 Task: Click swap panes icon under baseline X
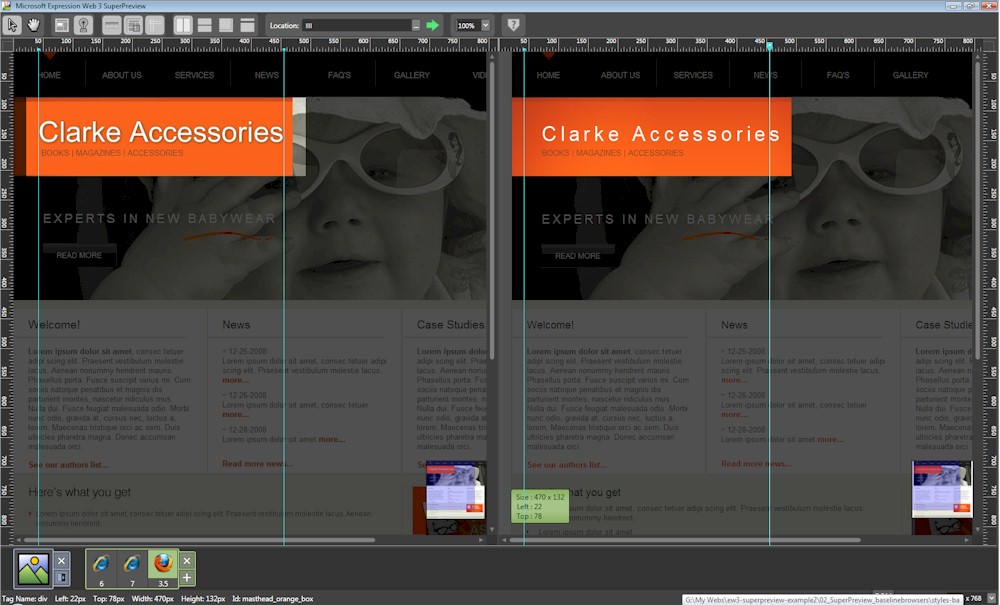coord(61,578)
